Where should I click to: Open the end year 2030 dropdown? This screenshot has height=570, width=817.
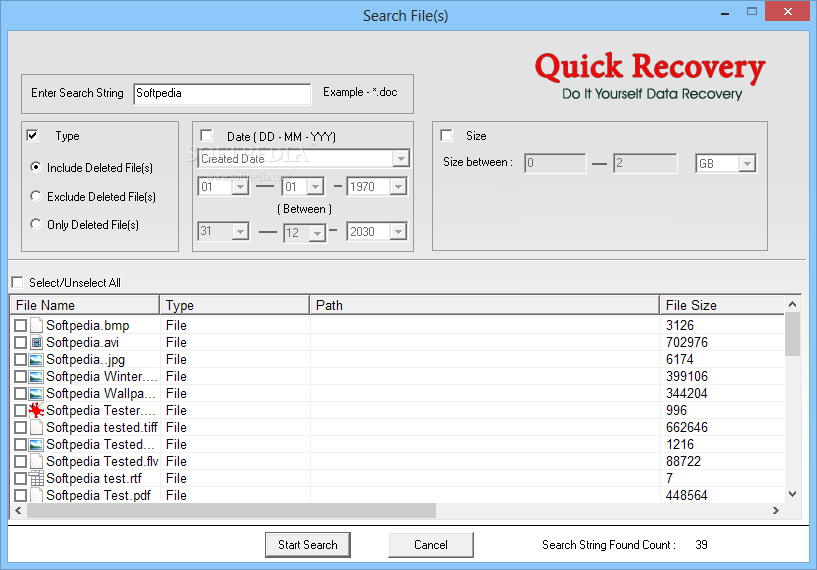398,231
